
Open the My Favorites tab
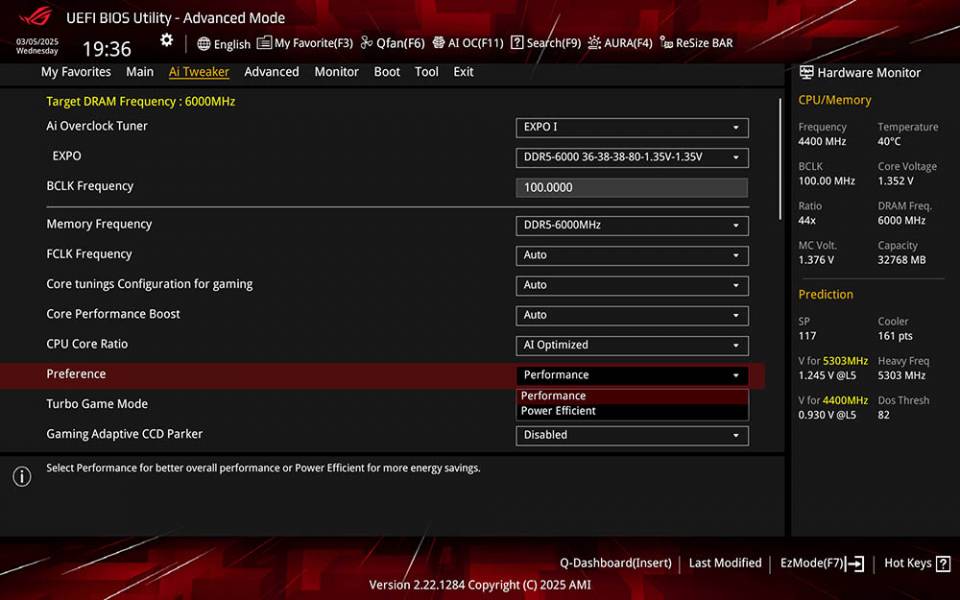(x=76, y=72)
